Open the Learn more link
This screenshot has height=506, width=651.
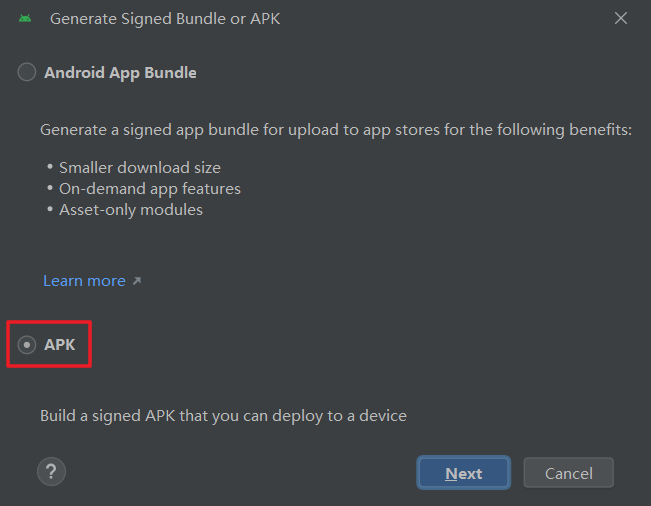[x=84, y=281]
